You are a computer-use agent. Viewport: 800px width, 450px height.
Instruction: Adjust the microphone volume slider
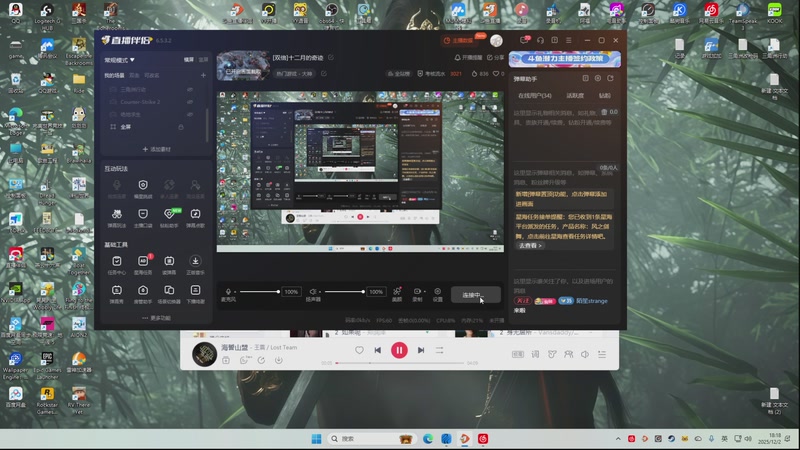pyautogui.click(x=259, y=292)
